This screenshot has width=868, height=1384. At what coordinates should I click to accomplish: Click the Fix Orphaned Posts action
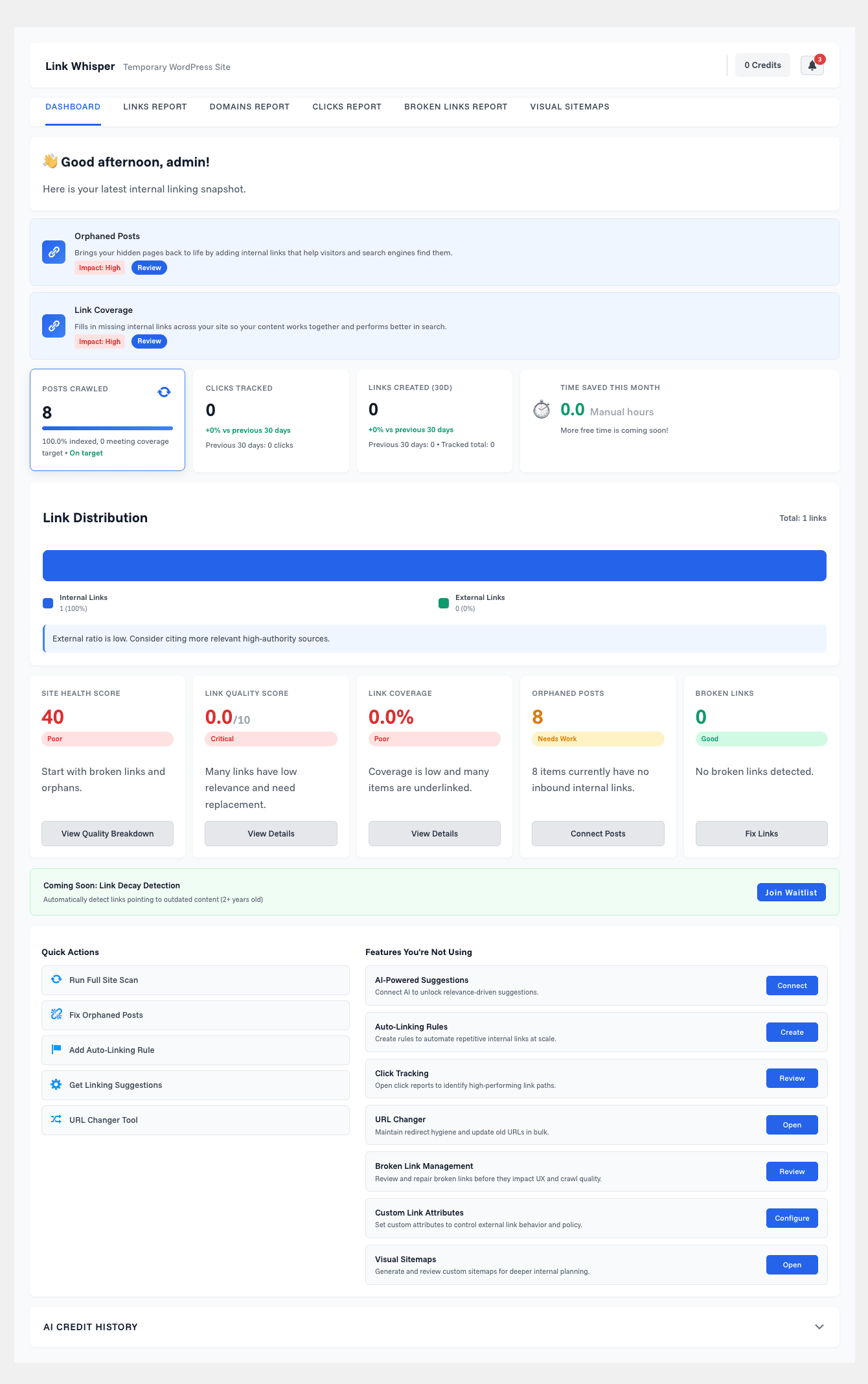pos(196,1015)
